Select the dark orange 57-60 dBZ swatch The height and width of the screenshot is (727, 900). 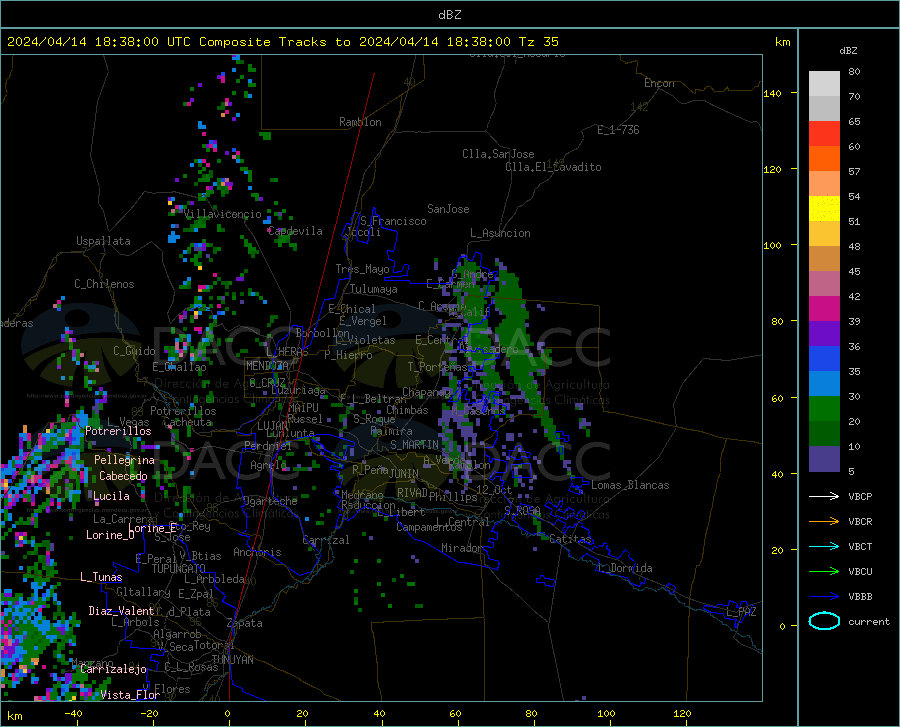click(824, 159)
